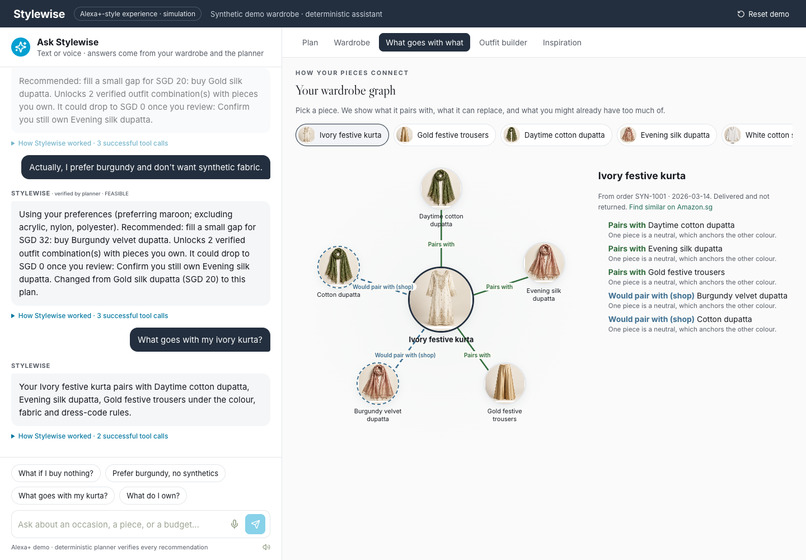
Task: Click the Reset demo refresh icon
Action: 741,14
